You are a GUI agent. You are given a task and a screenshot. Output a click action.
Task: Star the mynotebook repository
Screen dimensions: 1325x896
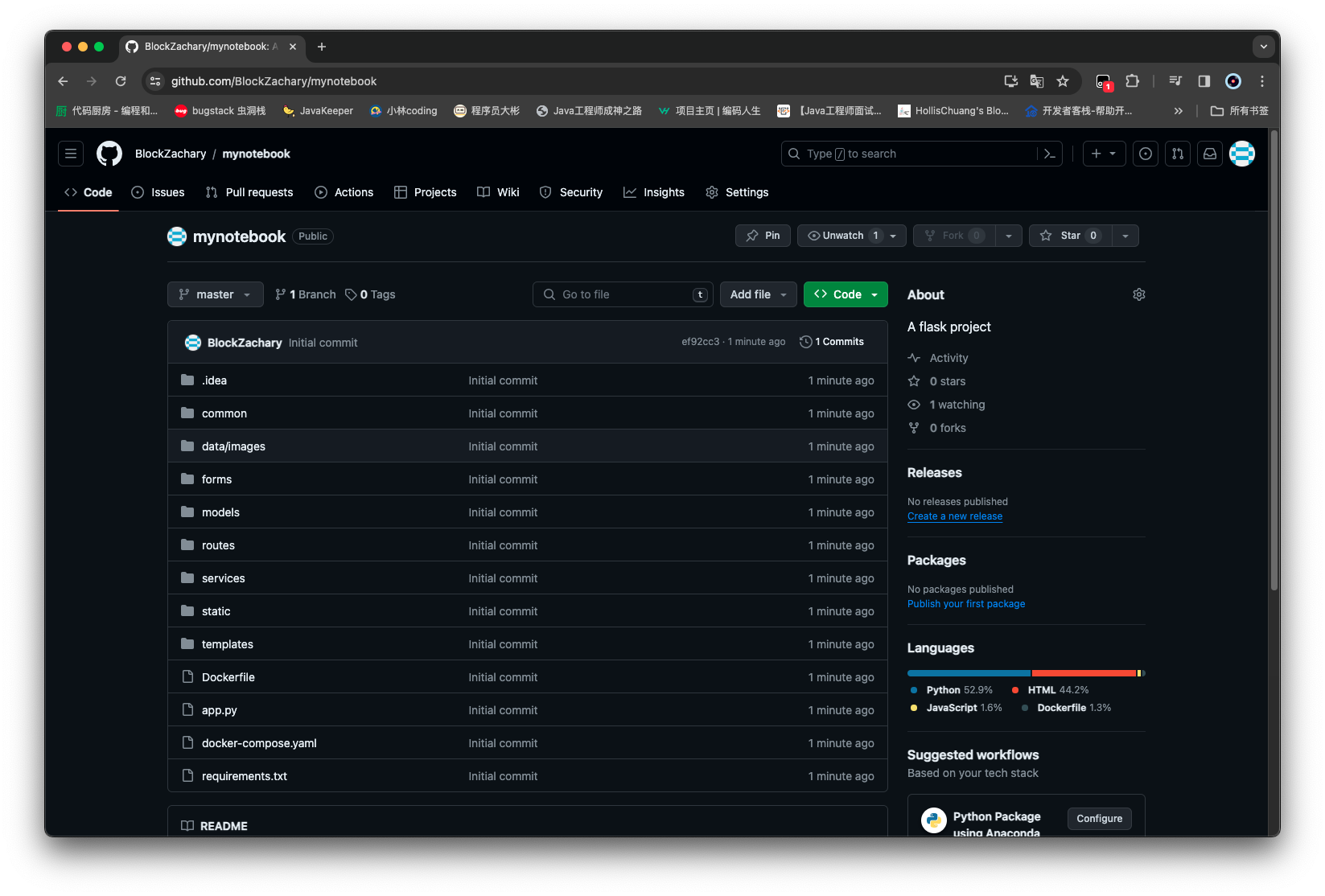[1070, 236]
